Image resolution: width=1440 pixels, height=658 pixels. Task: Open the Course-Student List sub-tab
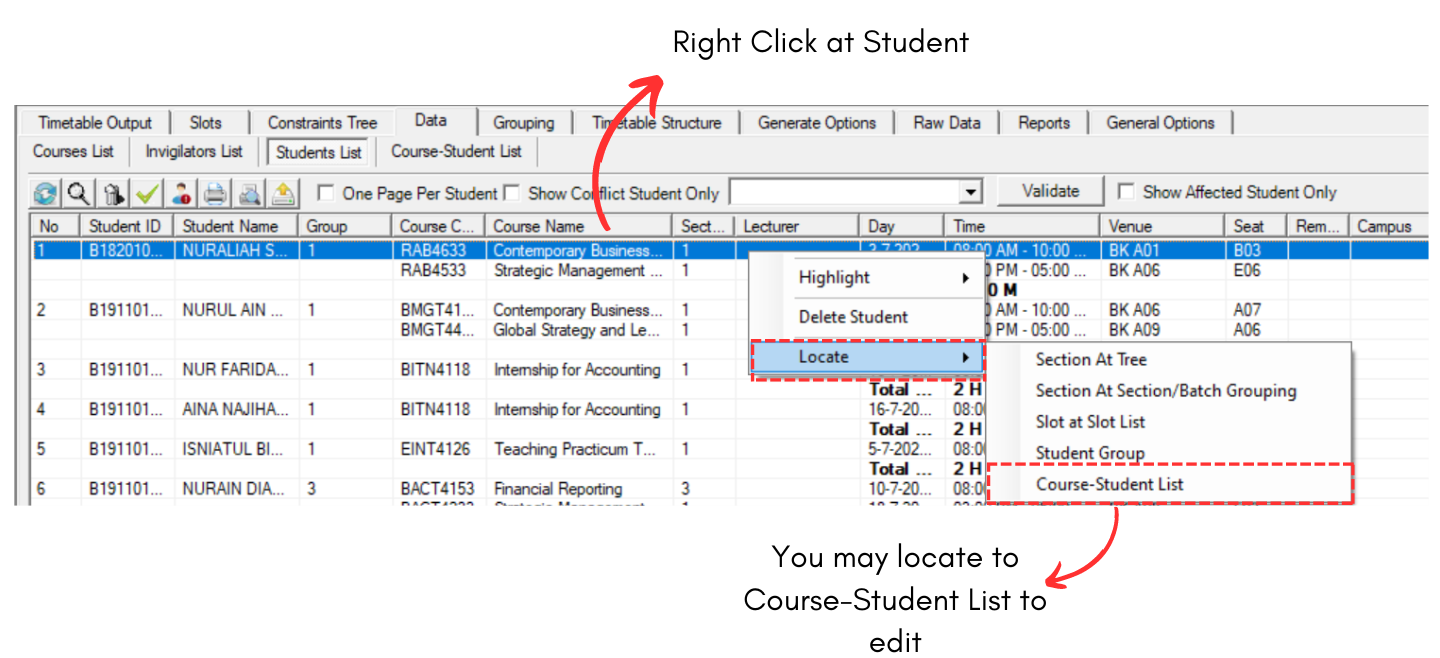tap(456, 152)
